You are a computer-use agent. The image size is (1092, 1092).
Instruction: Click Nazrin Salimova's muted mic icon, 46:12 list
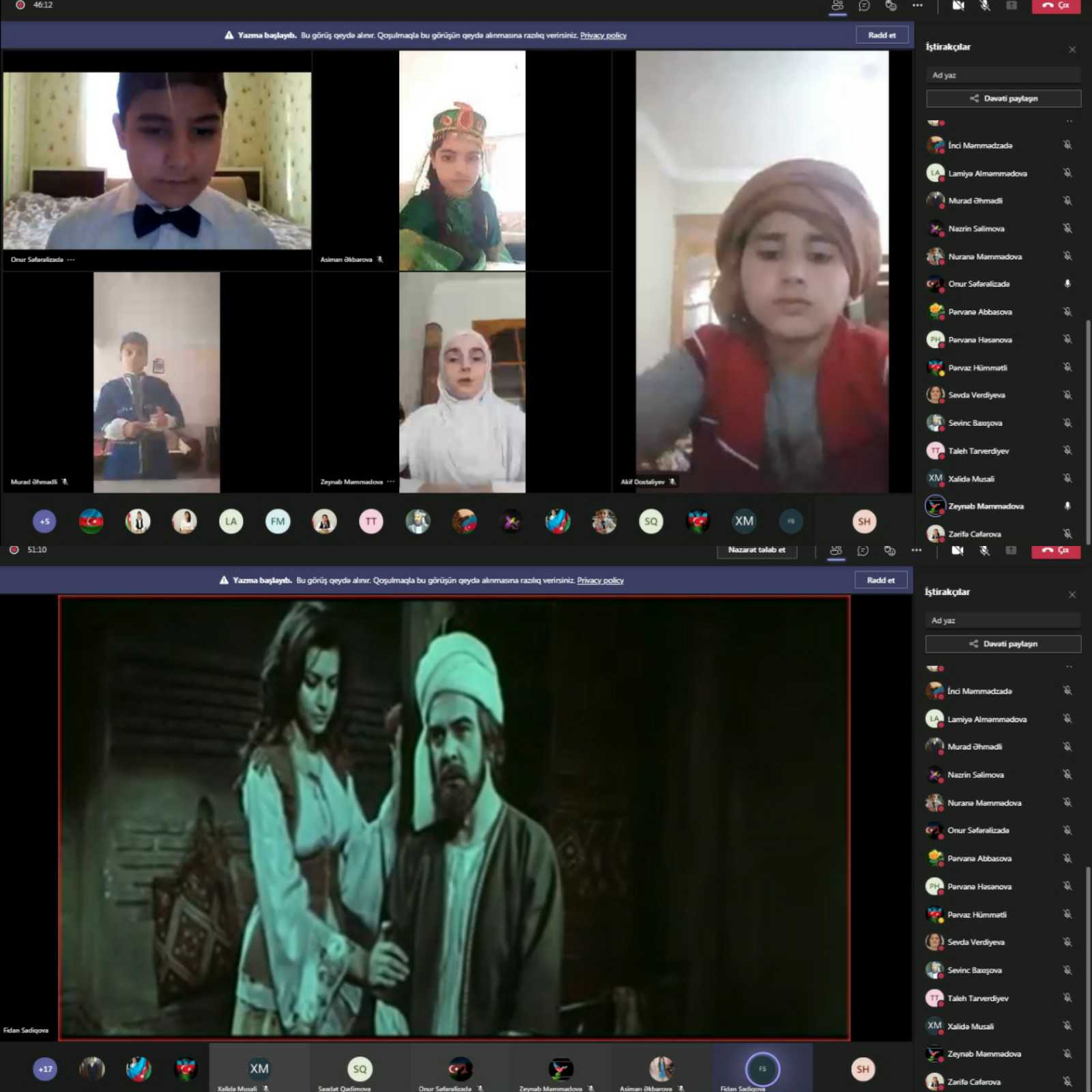coord(1067,229)
